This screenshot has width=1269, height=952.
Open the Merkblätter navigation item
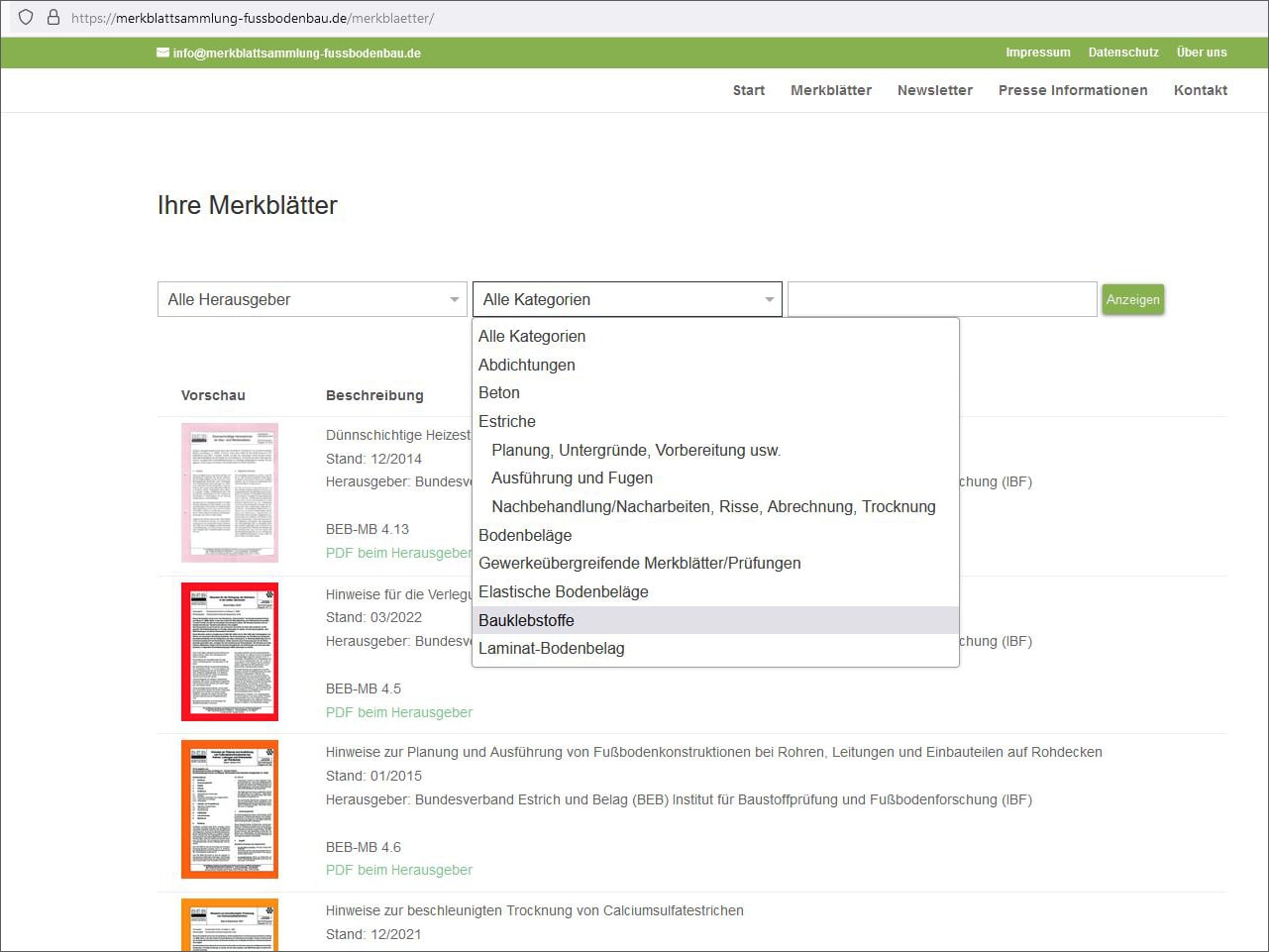click(831, 90)
